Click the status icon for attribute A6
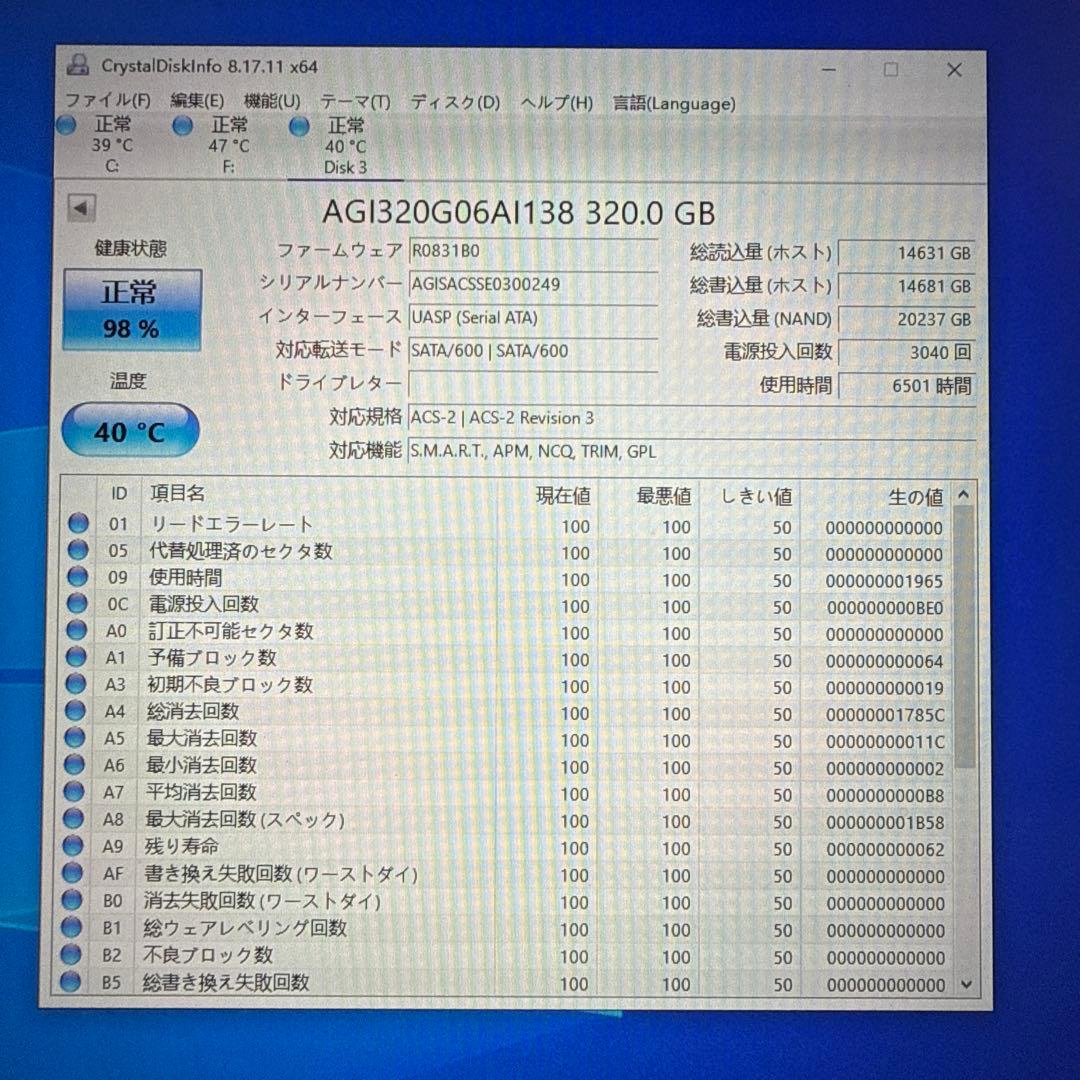This screenshot has width=1080, height=1080. (74, 765)
